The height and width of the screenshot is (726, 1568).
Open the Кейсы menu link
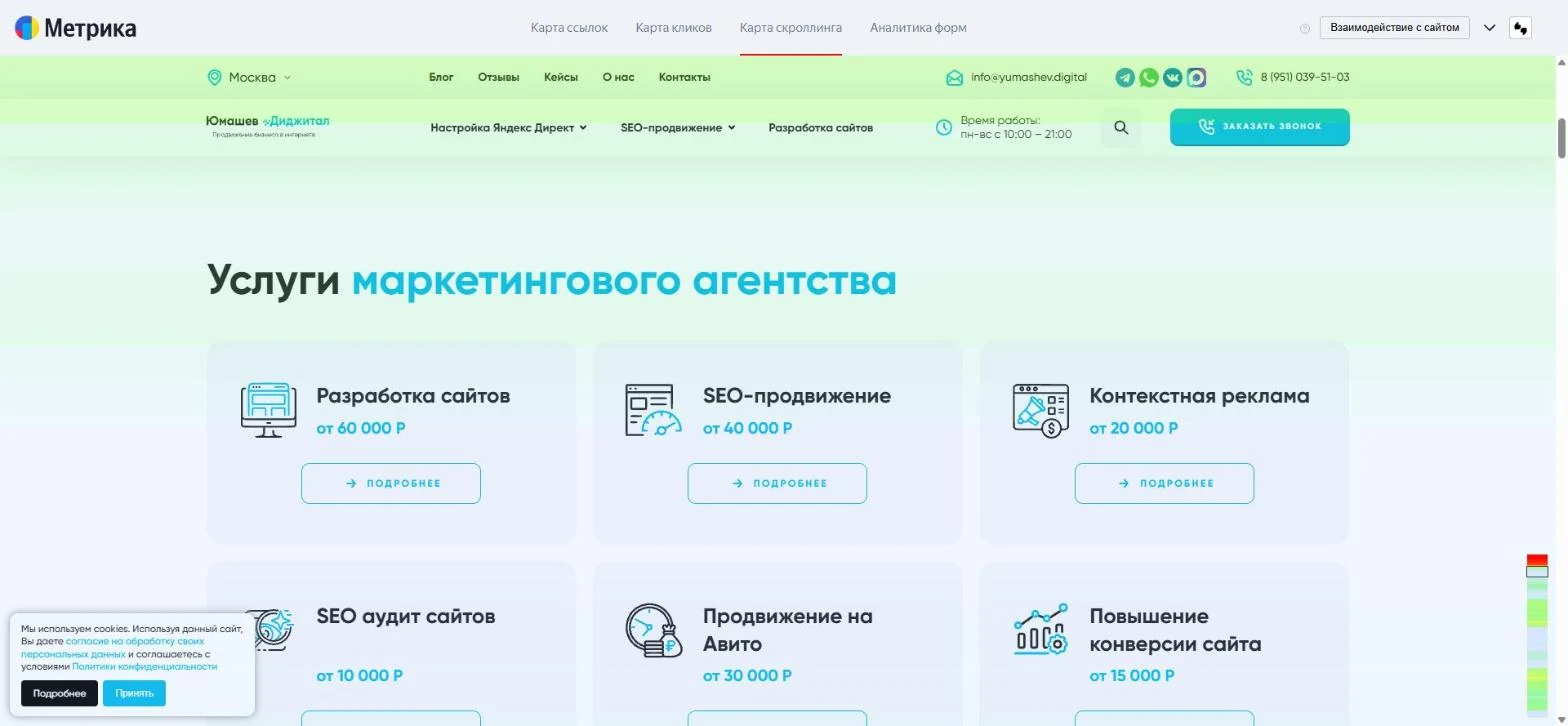point(561,77)
